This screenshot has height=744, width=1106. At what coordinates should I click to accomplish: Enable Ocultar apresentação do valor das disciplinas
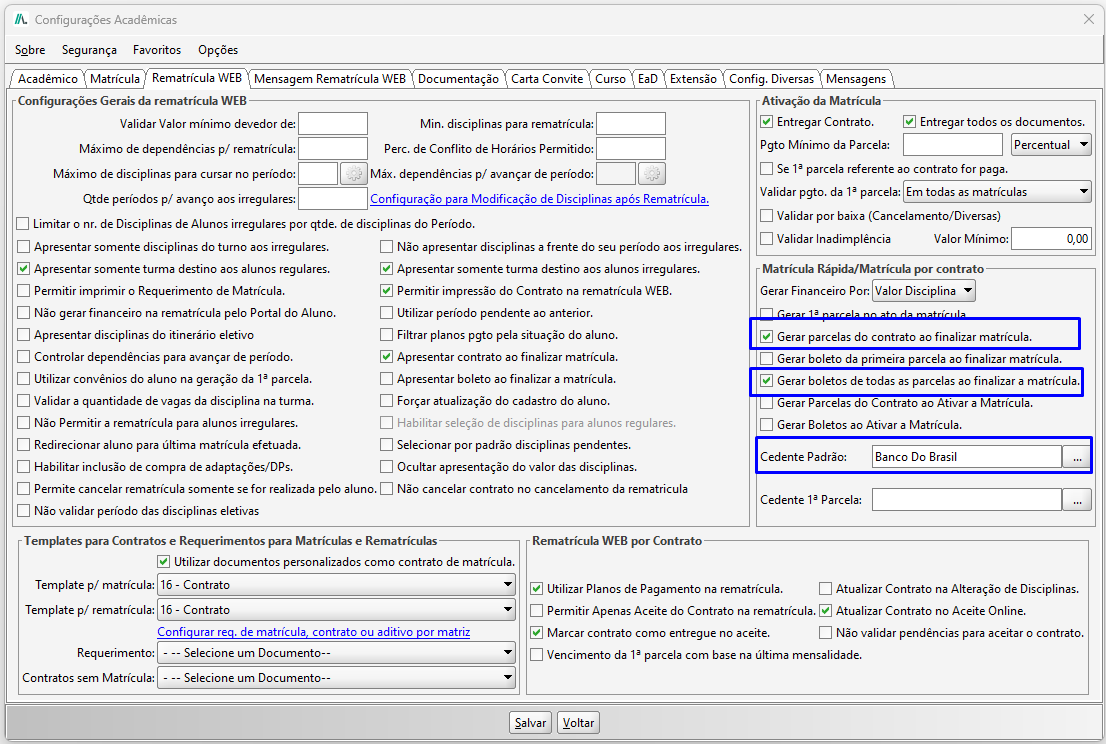coord(387,467)
